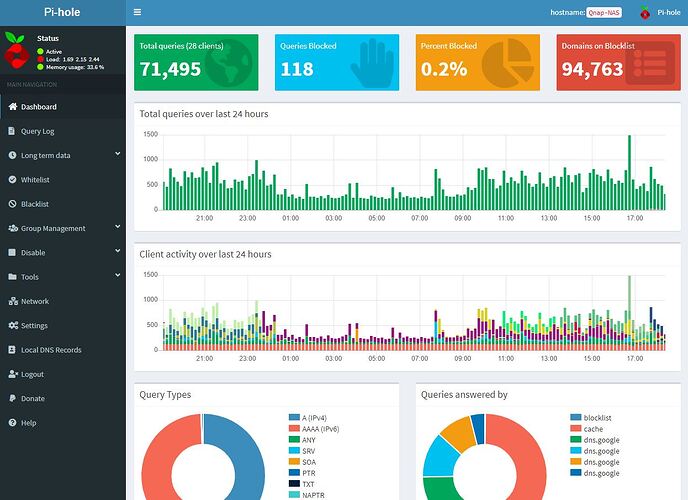Click the Donate icon in sidebar
Screen dimensions: 688x500
click(12, 399)
